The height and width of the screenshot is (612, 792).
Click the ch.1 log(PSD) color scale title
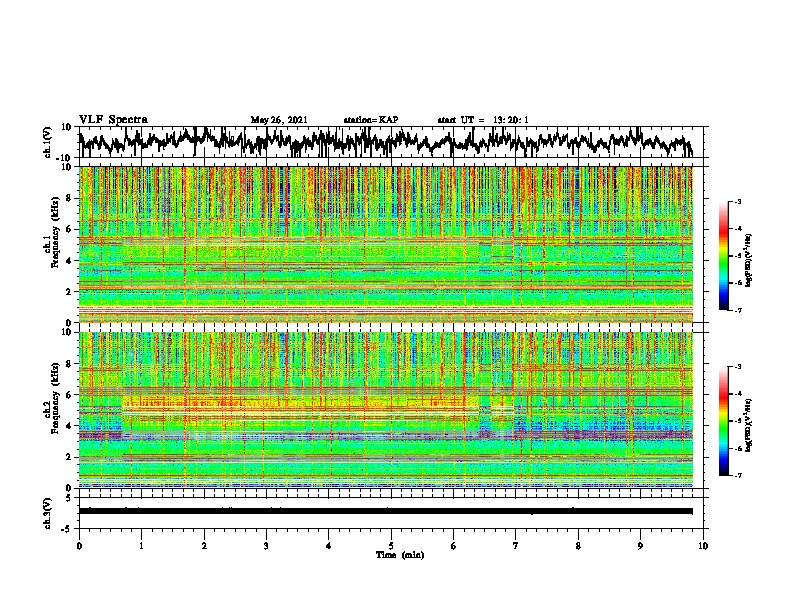coord(749,261)
